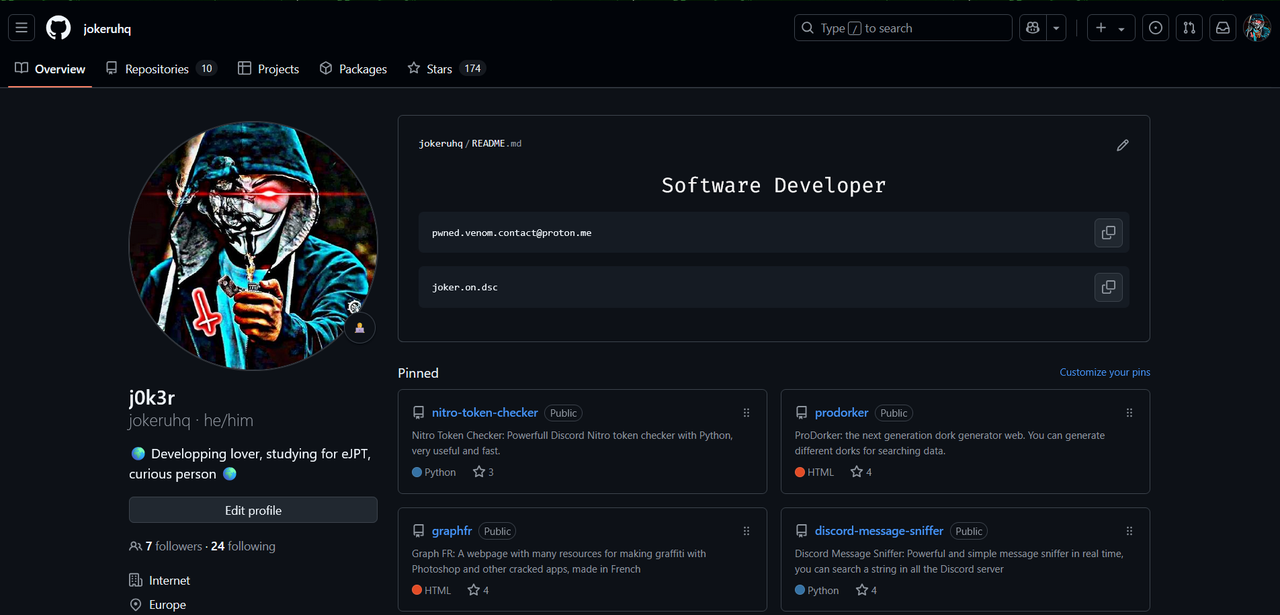The width and height of the screenshot is (1280, 615).
Task: Click the star count on prodorker
Action: (x=861, y=472)
